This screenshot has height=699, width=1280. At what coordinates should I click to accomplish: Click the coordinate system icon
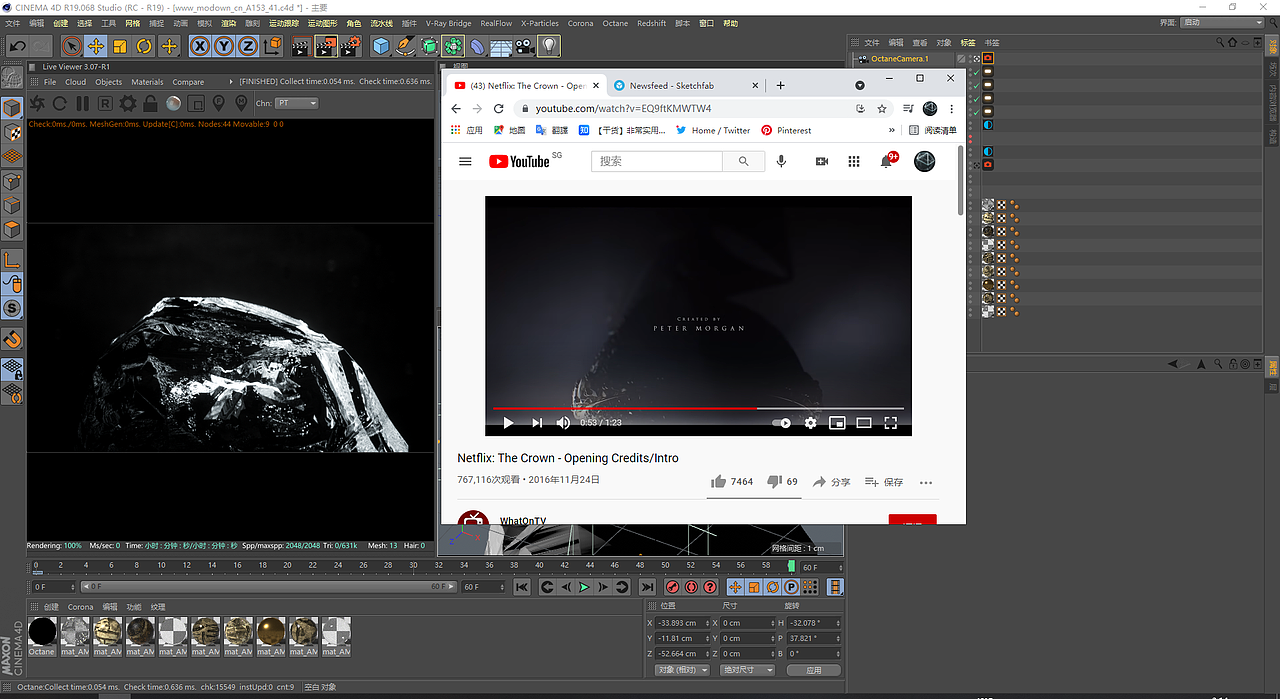[273, 46]
